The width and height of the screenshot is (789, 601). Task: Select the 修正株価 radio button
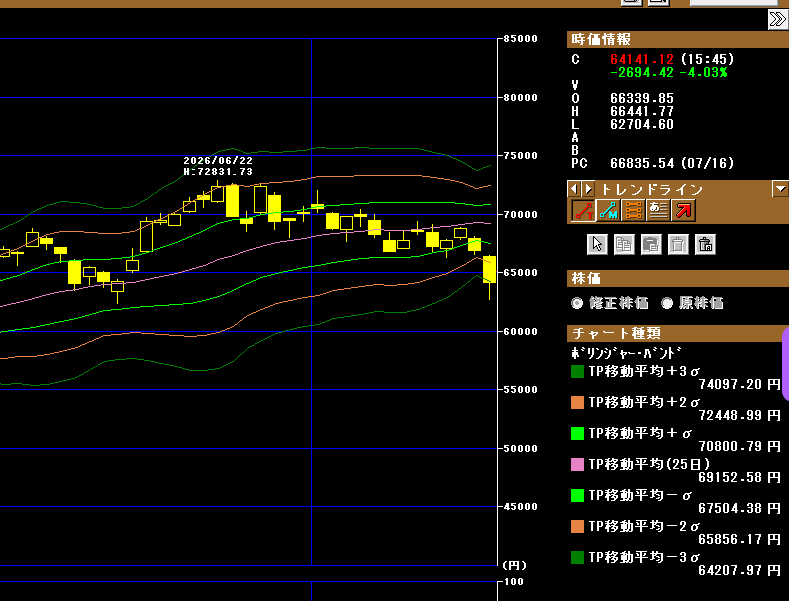(x=577, y=303)
